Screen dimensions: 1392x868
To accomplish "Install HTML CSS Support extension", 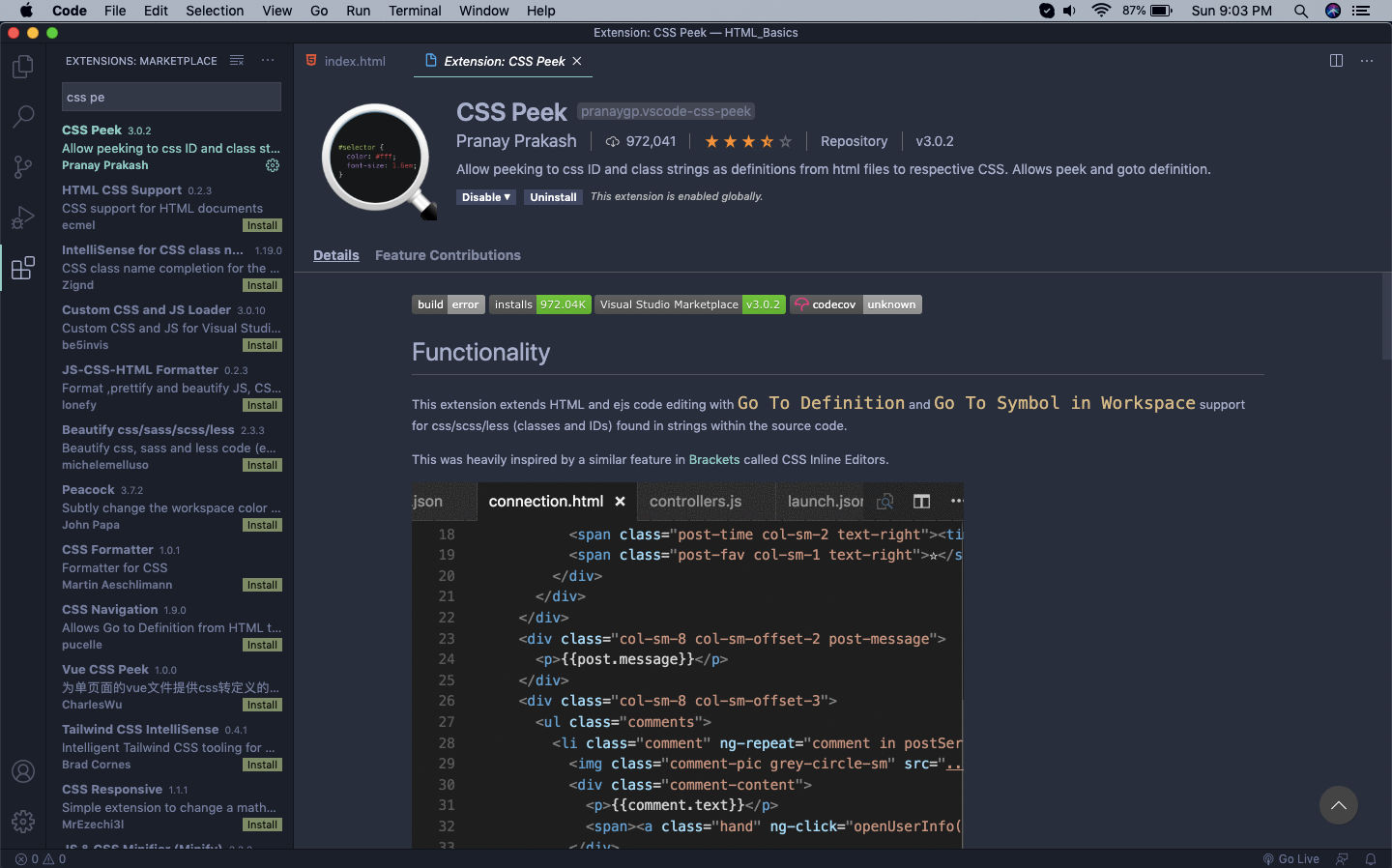I will coord(262,225).
